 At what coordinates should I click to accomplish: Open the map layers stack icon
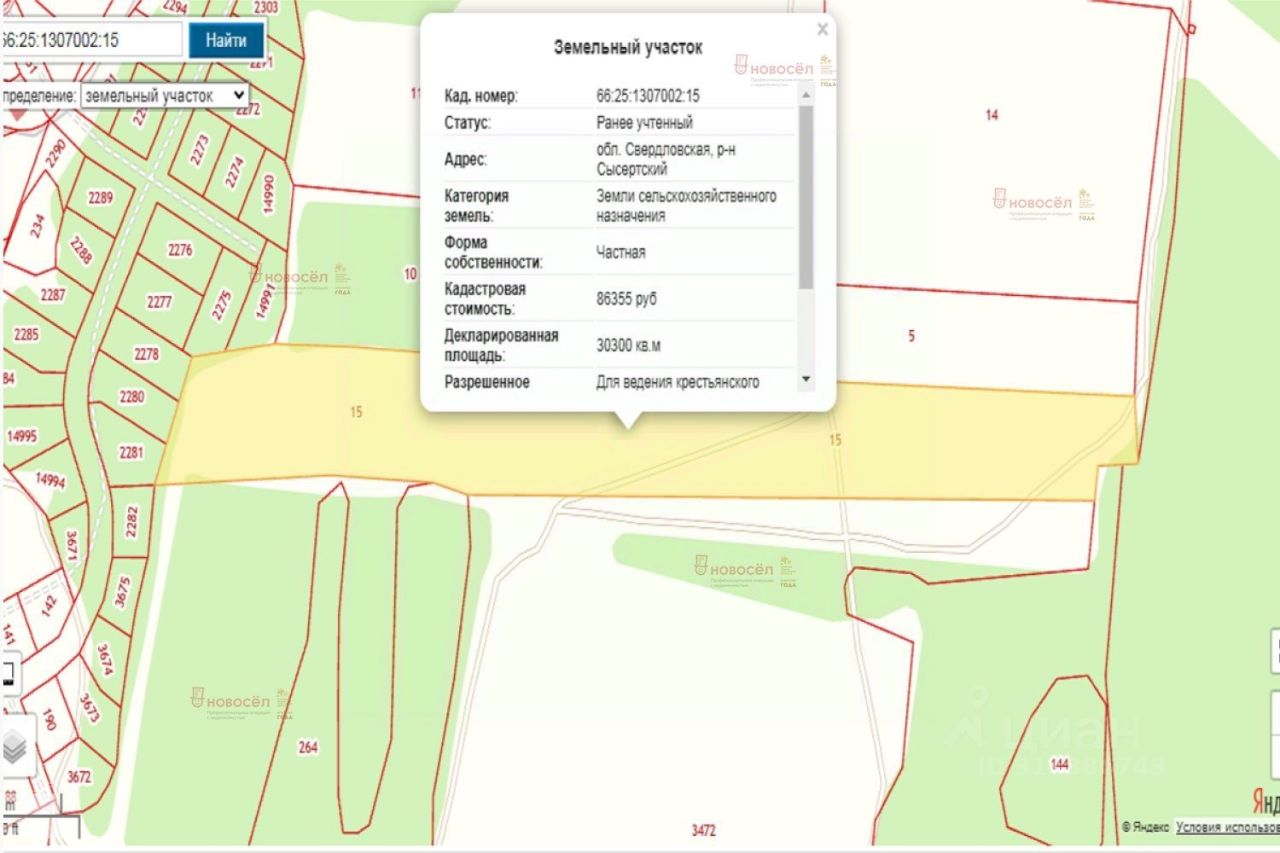coord(14,747)
